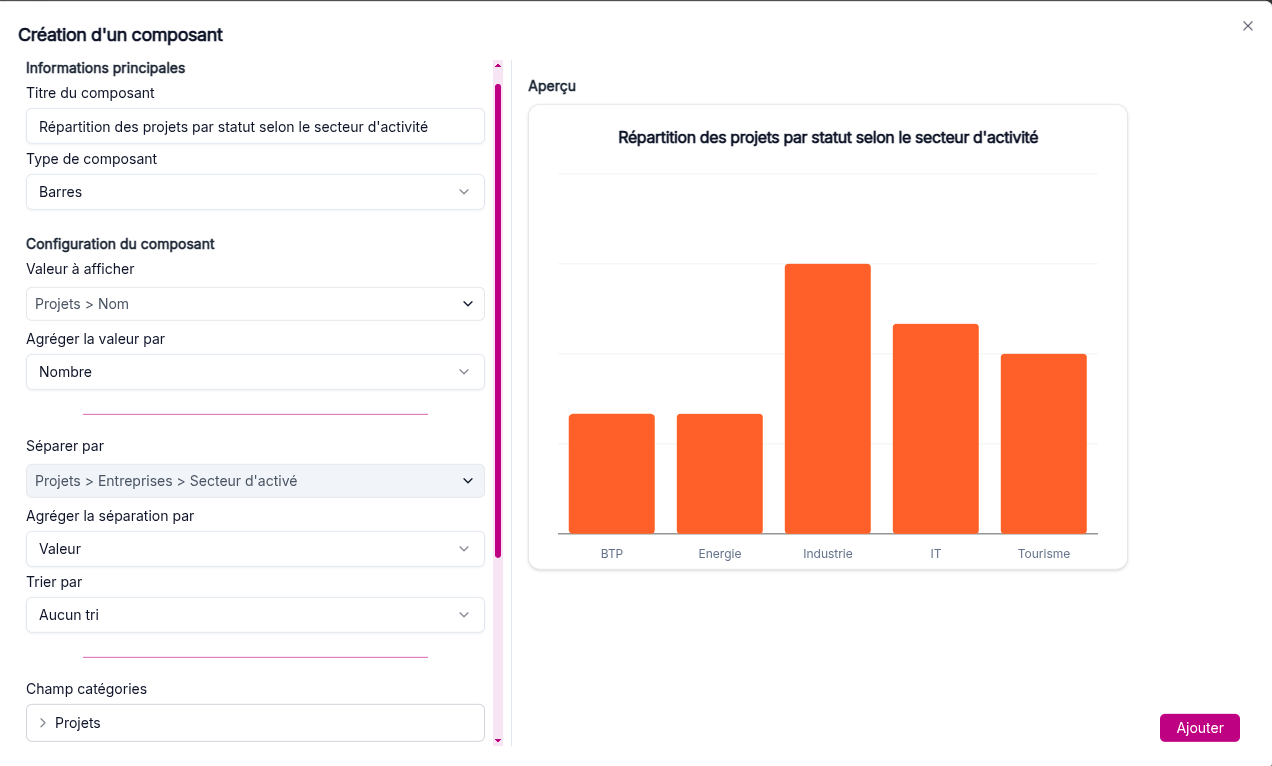The width and height of the screenshot is (1272, 766).
Task: Edit the Titre du composant text field
Action: pyautogui.click(x=255, y=127)
